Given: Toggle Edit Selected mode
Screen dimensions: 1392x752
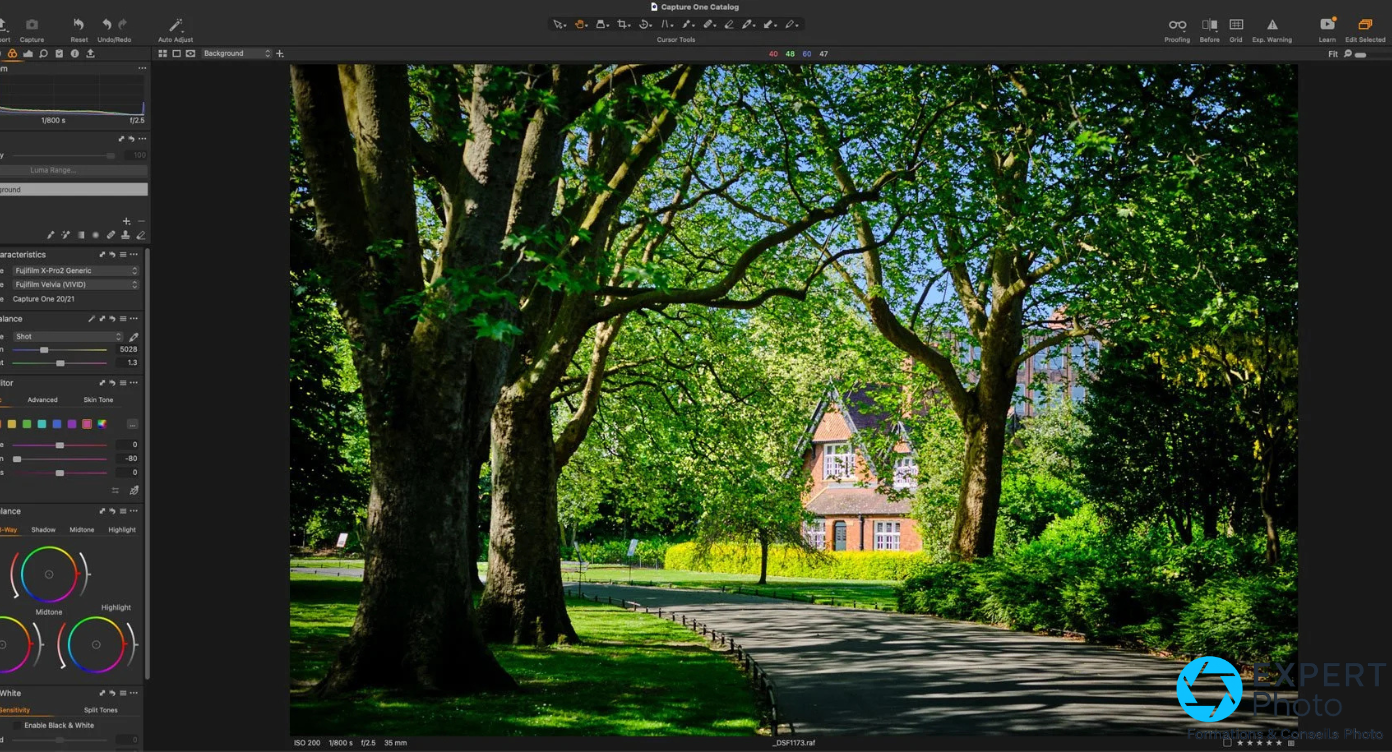Looking at the screenshot, I should click(x=1365, y=25).
